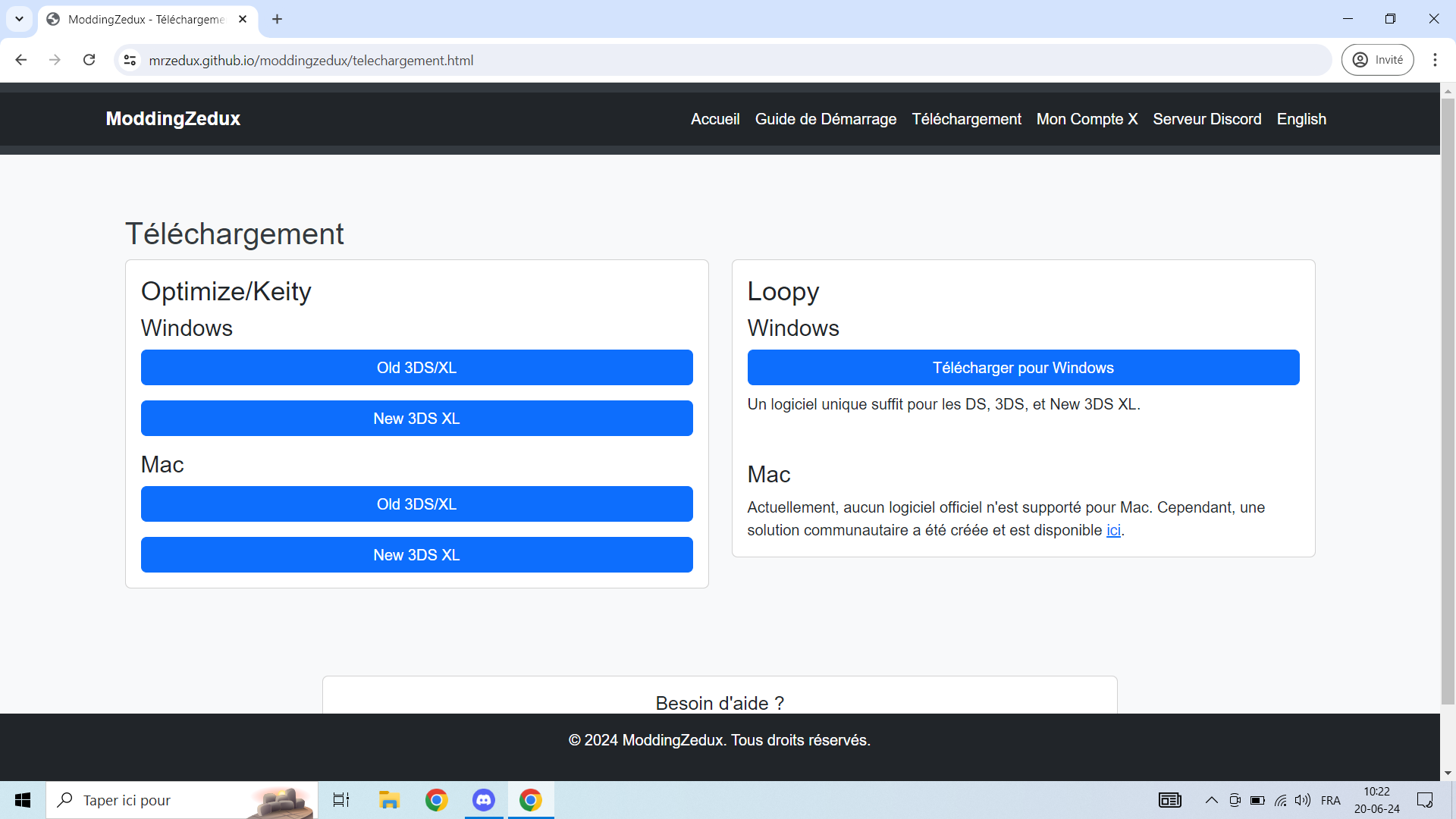The image size is (1456, 819).
Task: Go back to the previous page
Action: [x=20, y=60]
